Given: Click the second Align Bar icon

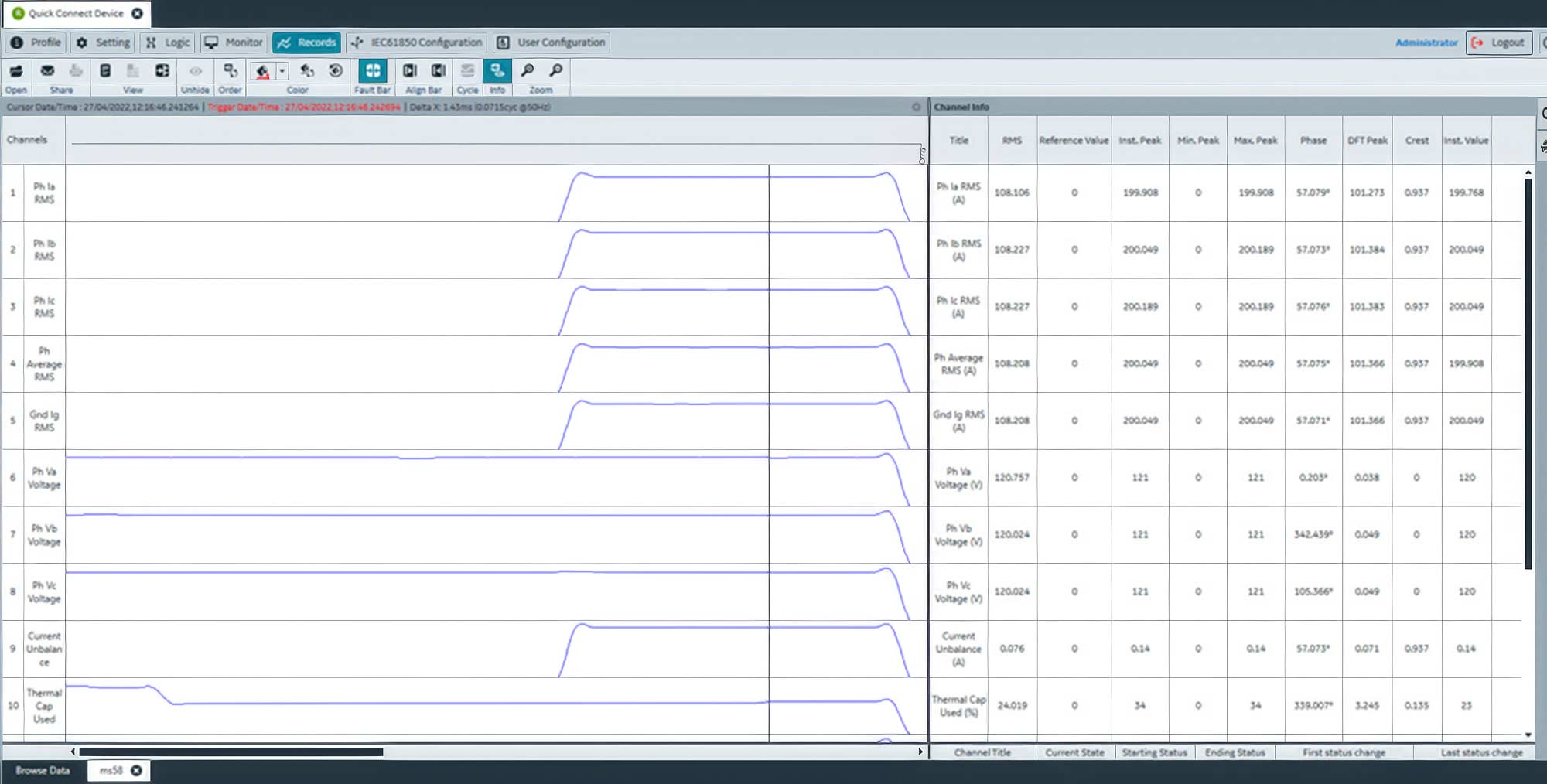Looking at the screenshot, I should tap(438, 71).
